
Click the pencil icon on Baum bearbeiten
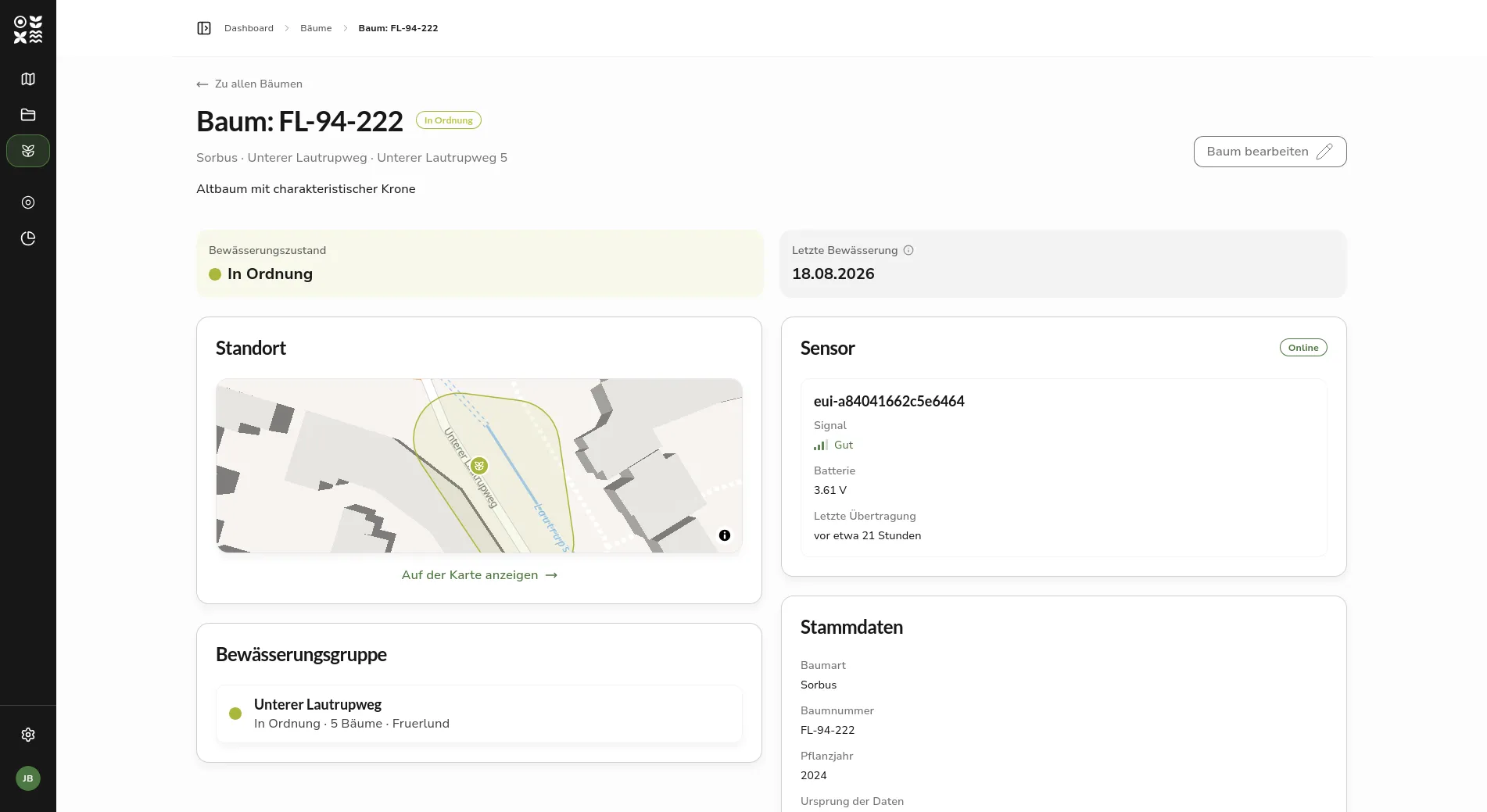coord(1324,152)
